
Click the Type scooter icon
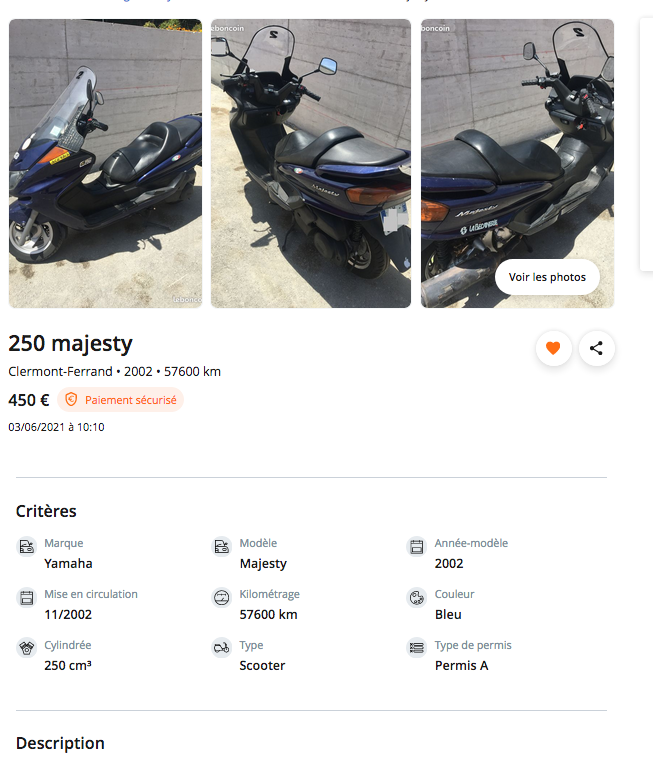pyautogui.click(x=222, y=648)
